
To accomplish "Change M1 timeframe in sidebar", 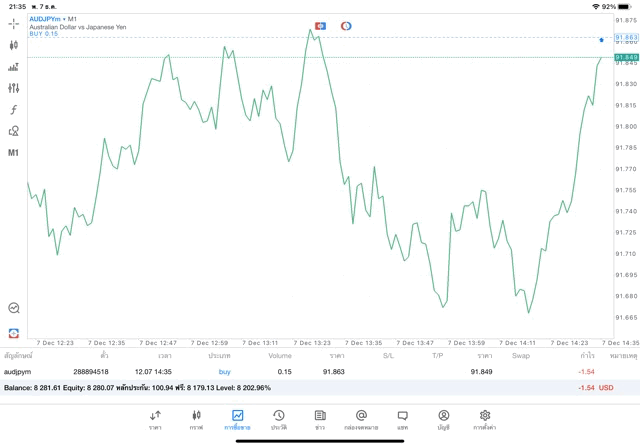I will 13,153.
